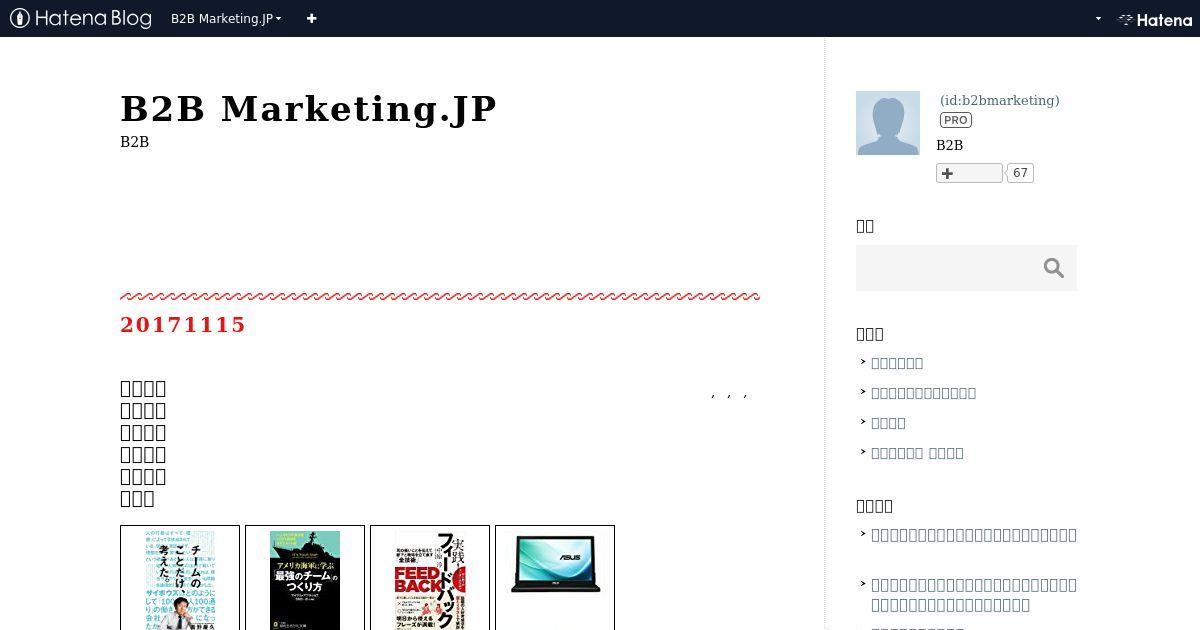Open the first link in sidebar links list
This screenshot has height=630, width=1200.
[x=897, y=363]
